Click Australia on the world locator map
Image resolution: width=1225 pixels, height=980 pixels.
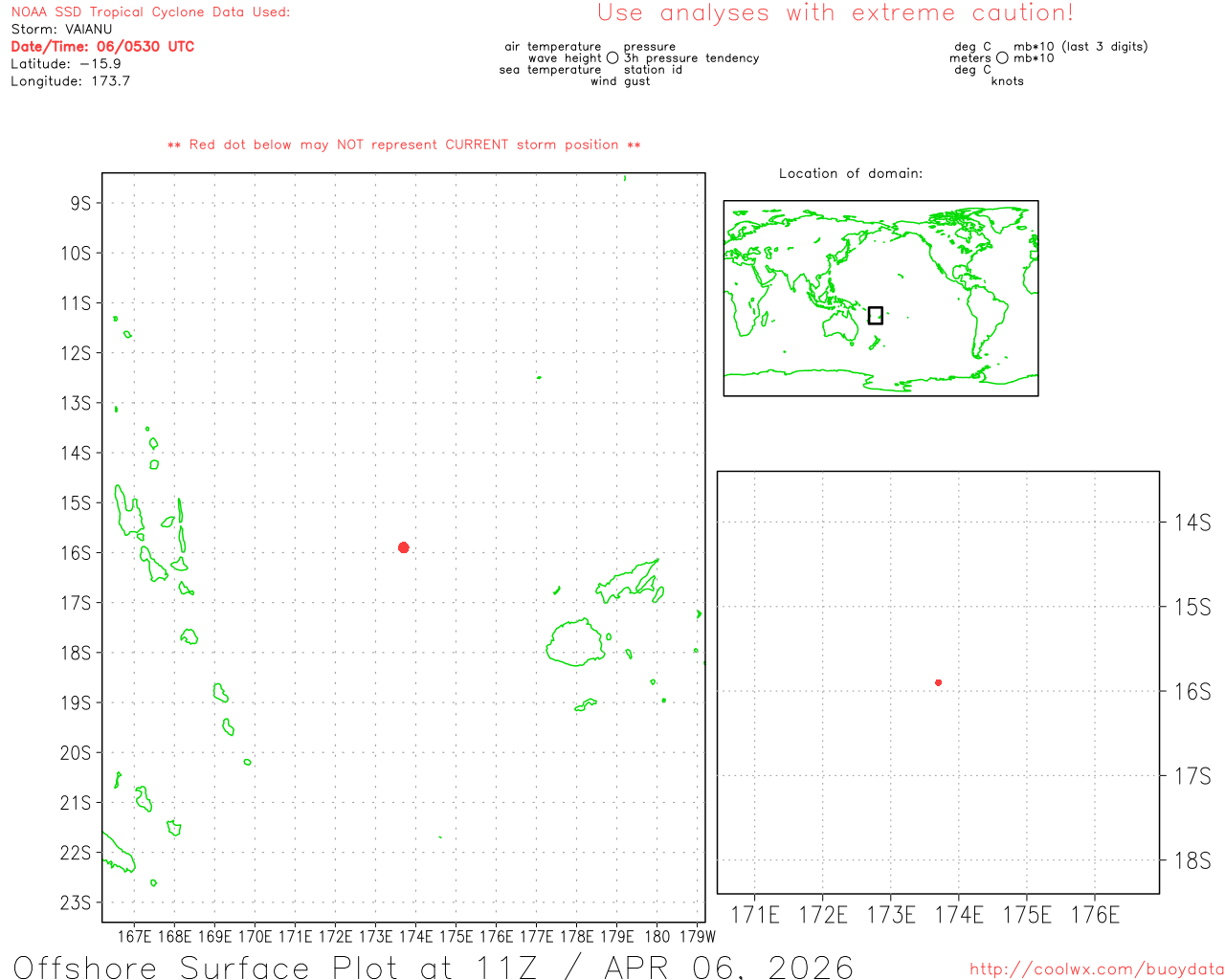pos(841,326)
